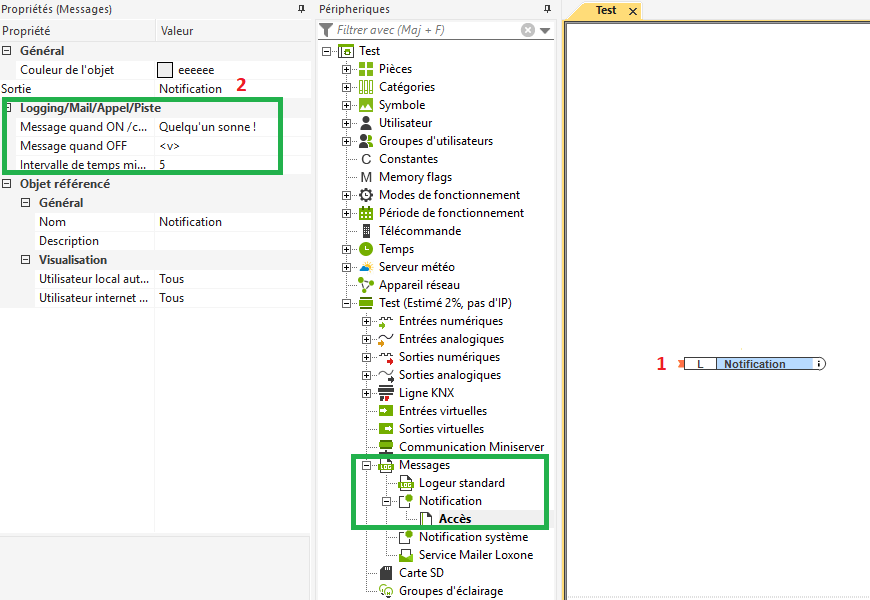Click the Carte SD card icon
Screen dimensions: 870x600
pyautogui.click(x=386, y=573)
